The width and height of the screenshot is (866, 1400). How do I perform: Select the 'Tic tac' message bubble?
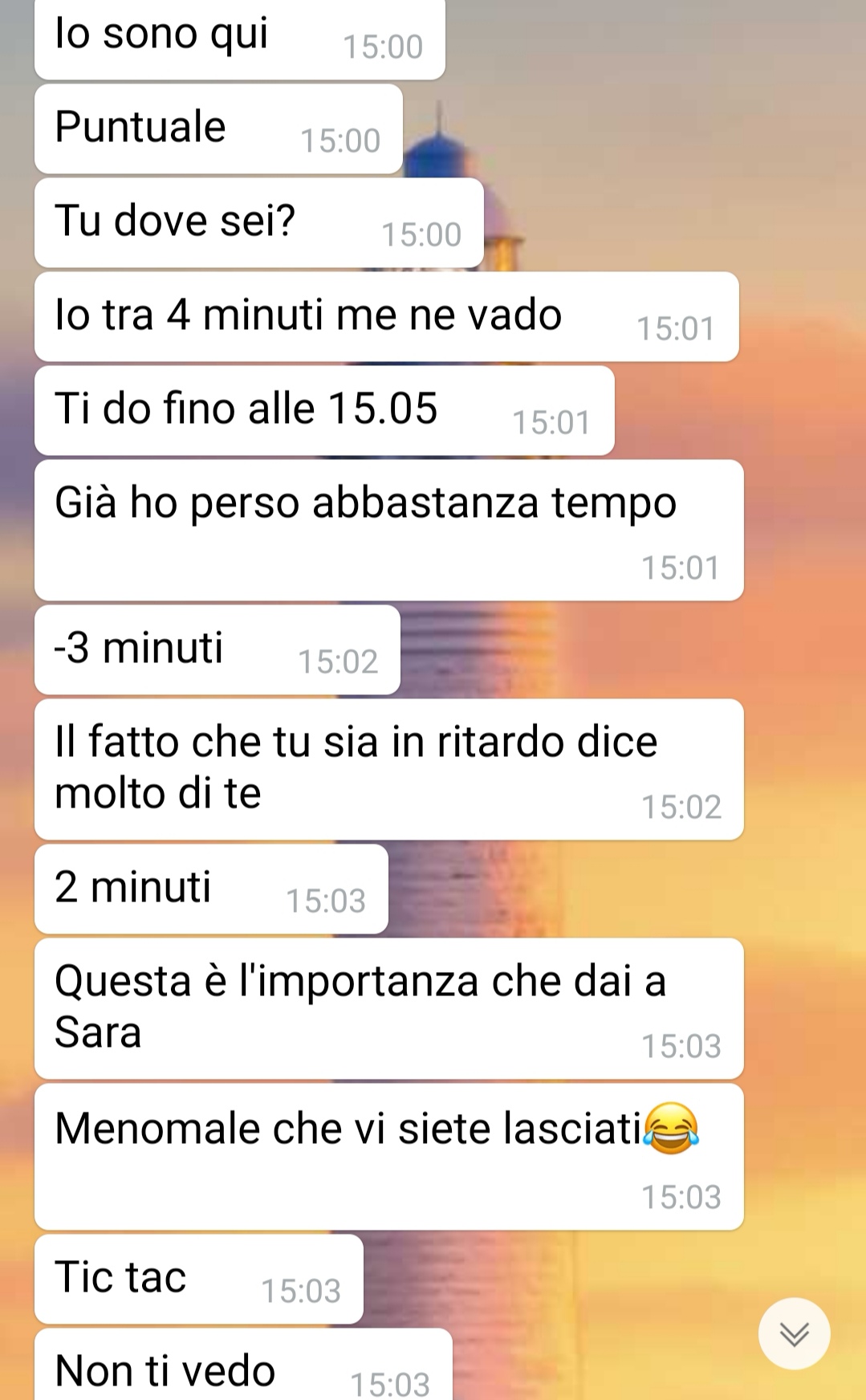pyautogui.click(x=198, y=1279)
